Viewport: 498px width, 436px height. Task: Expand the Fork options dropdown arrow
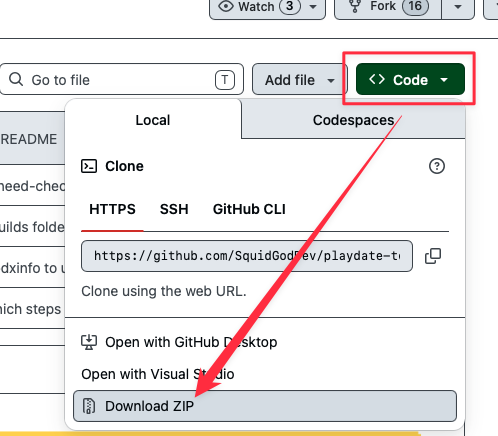click(x=458, y=7)
